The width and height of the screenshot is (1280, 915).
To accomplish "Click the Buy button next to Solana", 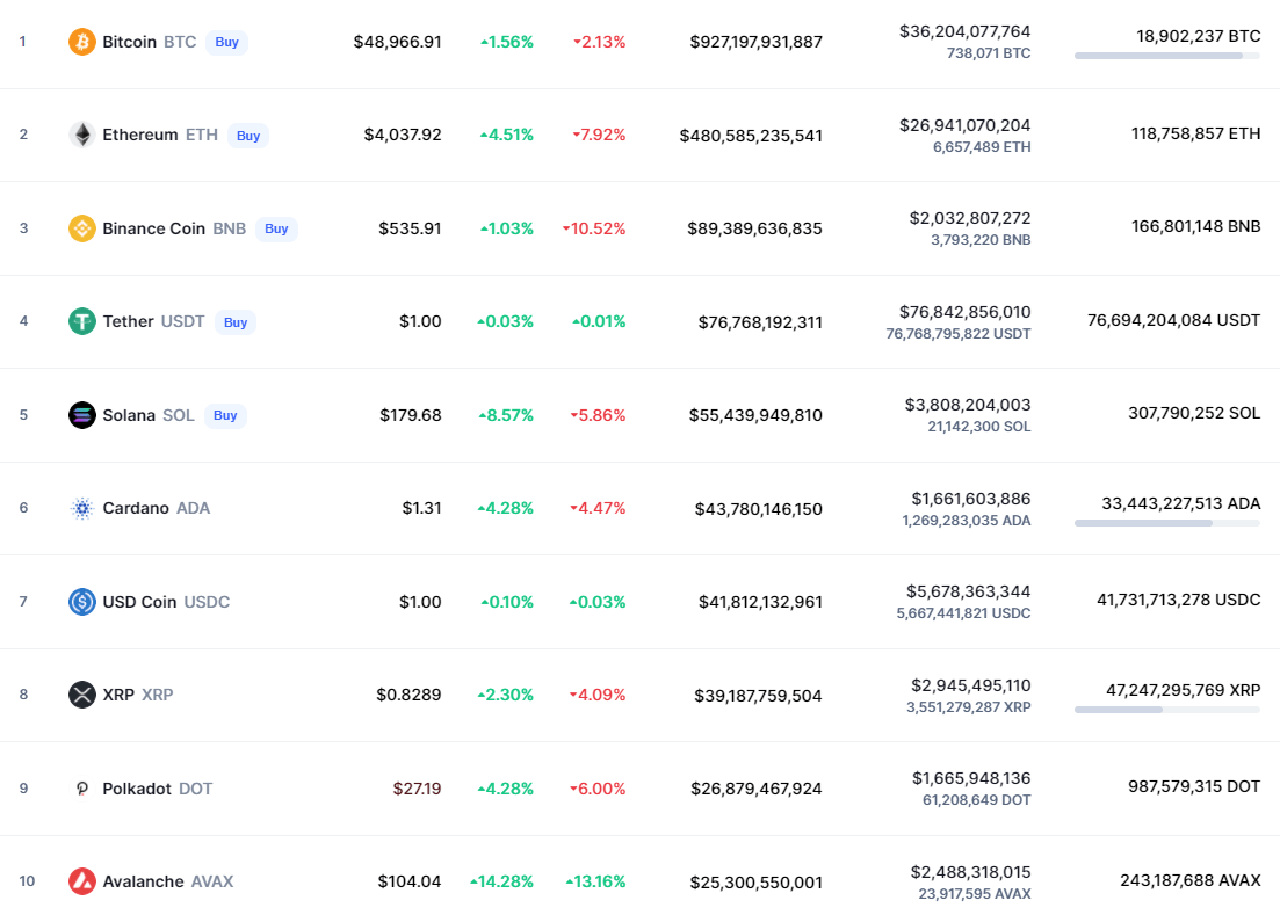I will 226,415.
